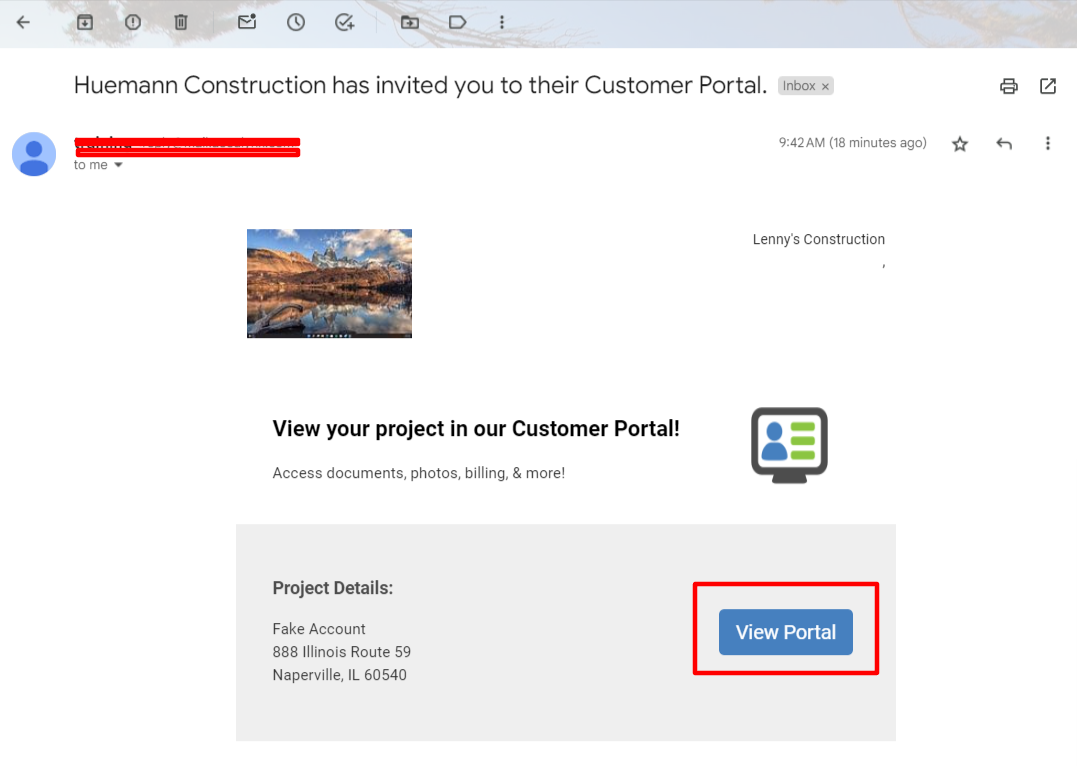Mark the email as unread
This screenshot has width=1077, height=766.
click(247, 22)
